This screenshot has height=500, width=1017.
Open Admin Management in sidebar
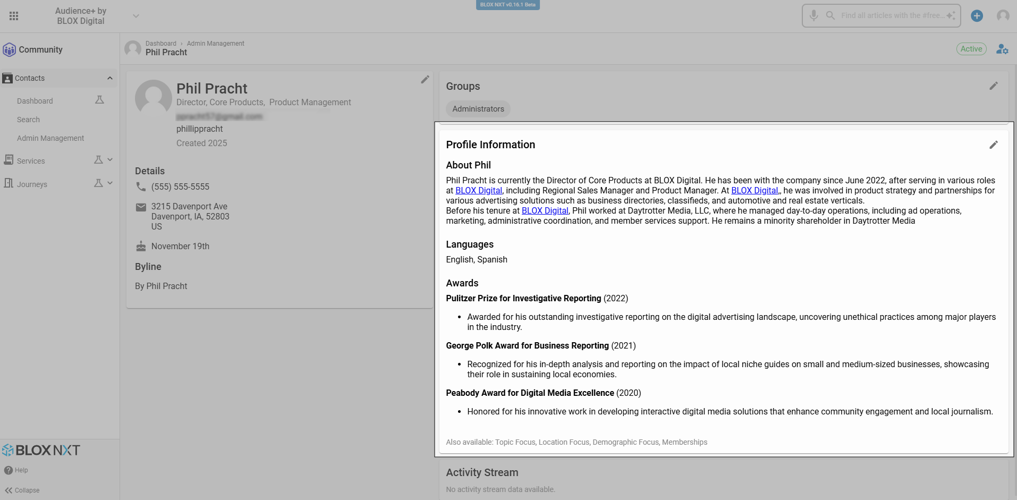tap(51, 138)
